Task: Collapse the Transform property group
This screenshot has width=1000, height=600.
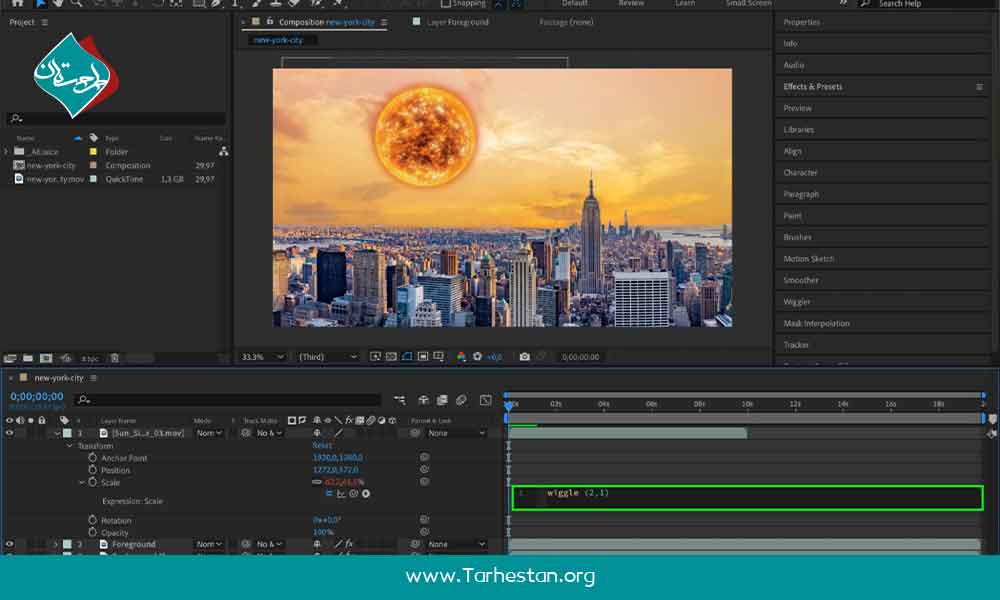Action: pos(70,445)
